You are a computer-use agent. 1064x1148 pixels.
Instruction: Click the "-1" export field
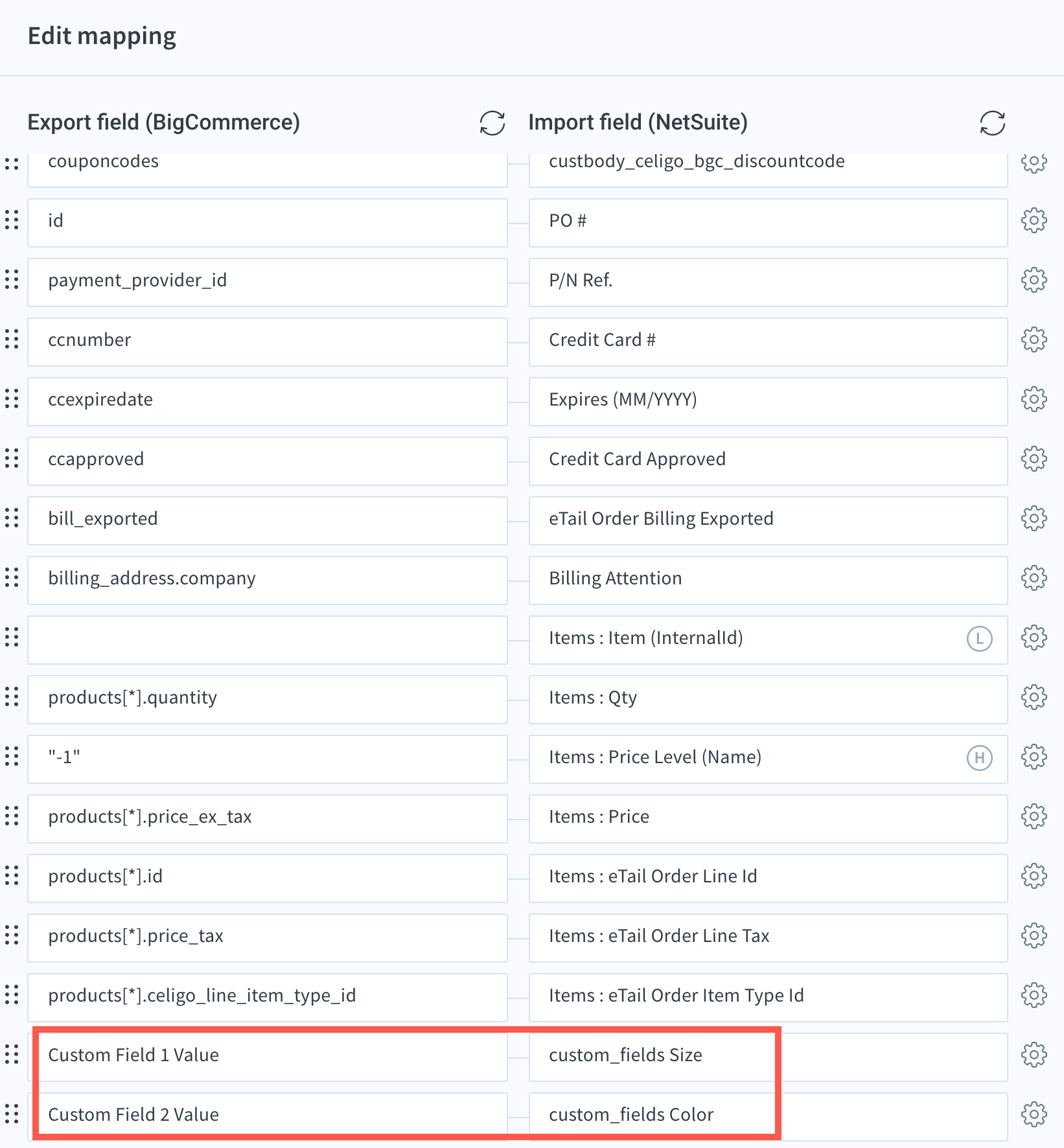tap(267, 759)
